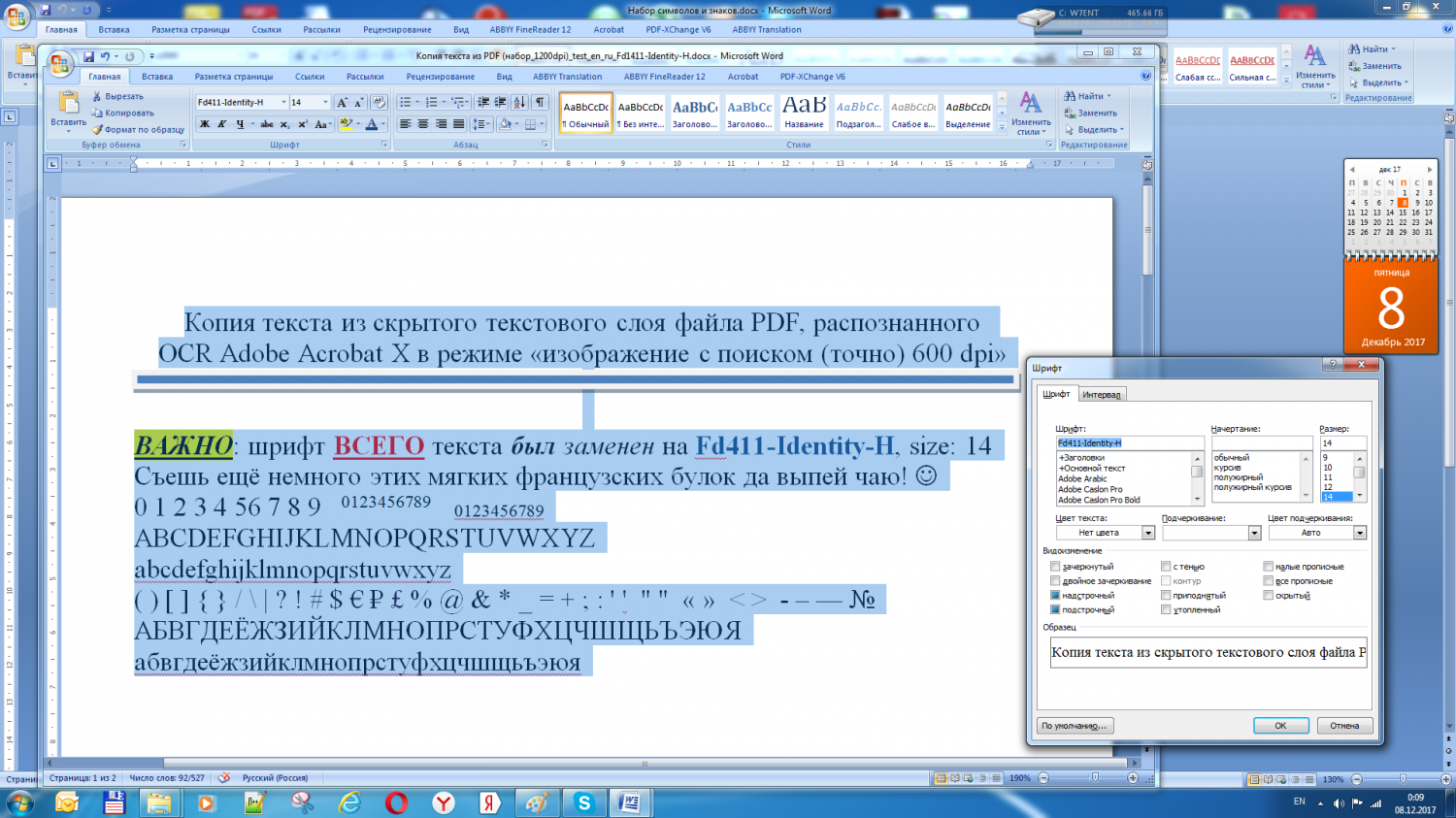The image size is (1456, 818).
Task: Open the line spacing dropdown in the paragraph group
Action: 481,124
